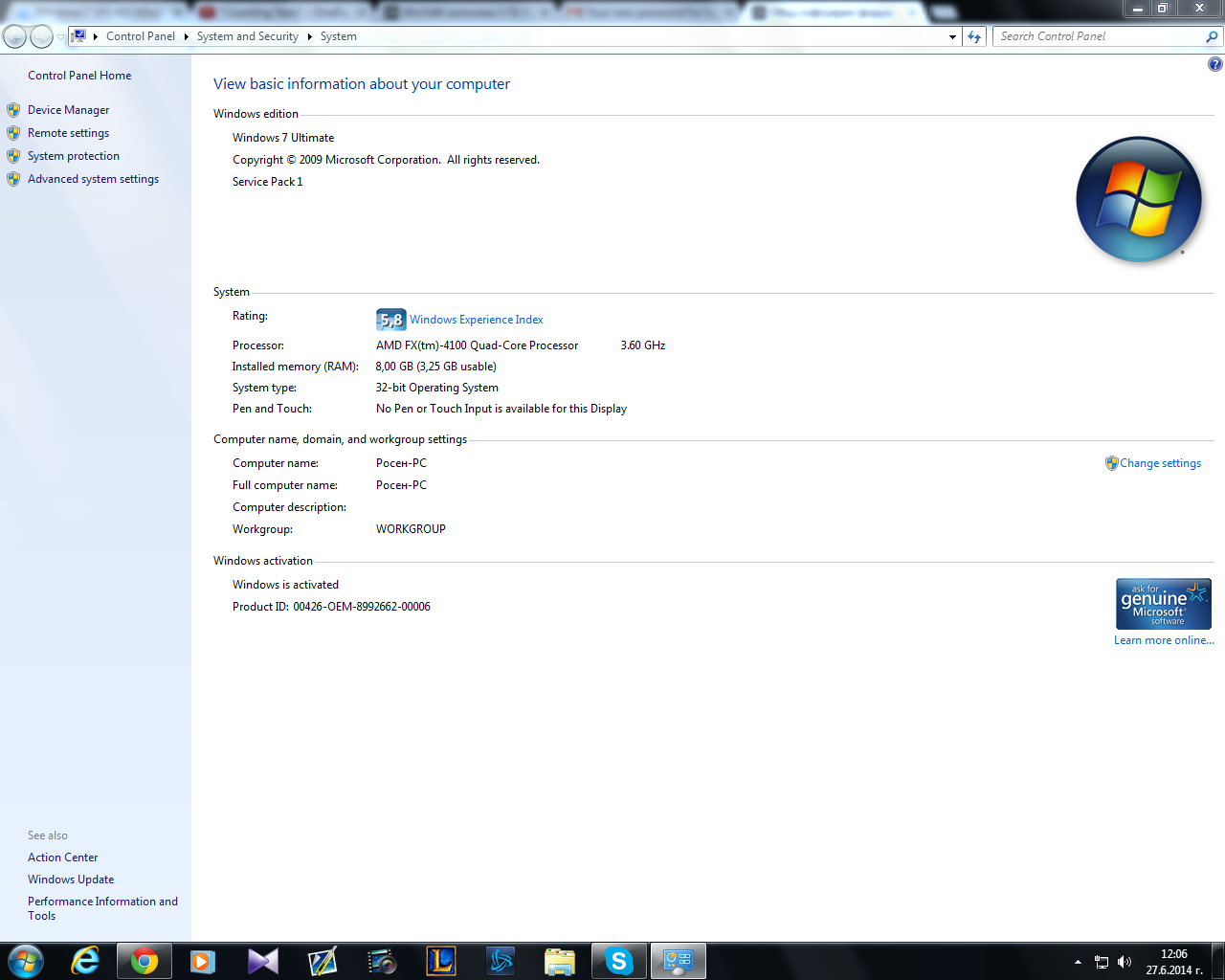Switch to Google Chrome on the taskbar
The image size is (1225, 980).
pos(145,961)
